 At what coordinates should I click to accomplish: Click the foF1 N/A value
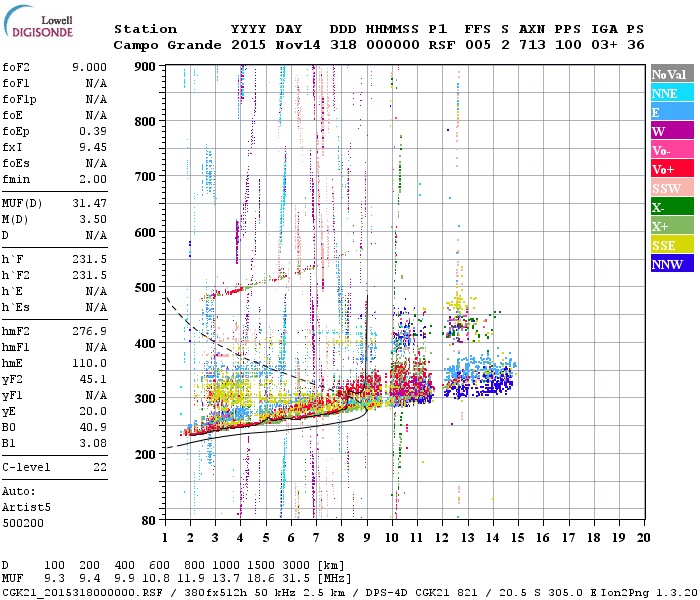point(96,83)
